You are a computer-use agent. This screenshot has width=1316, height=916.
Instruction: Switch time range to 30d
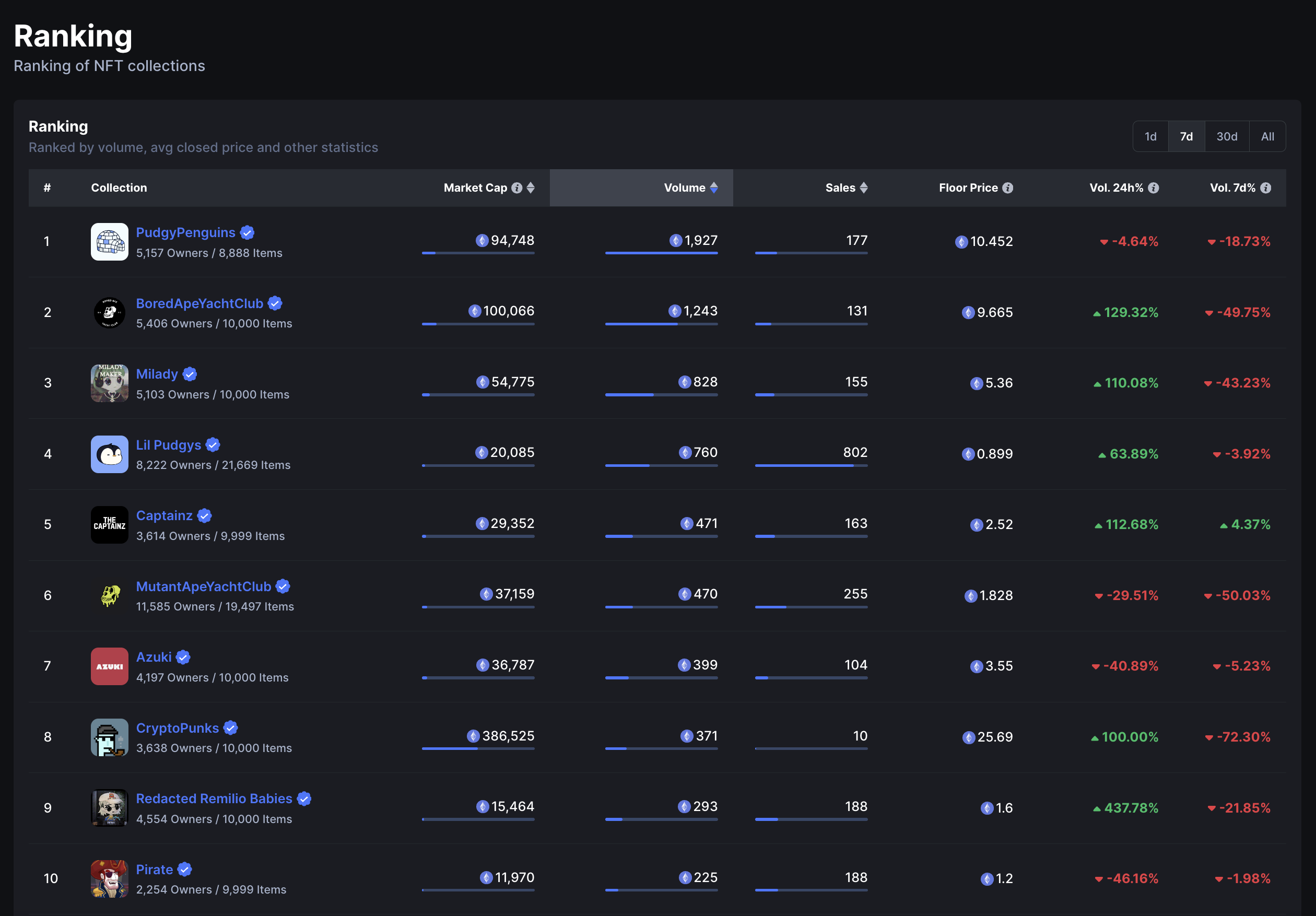coord(1227,136)
